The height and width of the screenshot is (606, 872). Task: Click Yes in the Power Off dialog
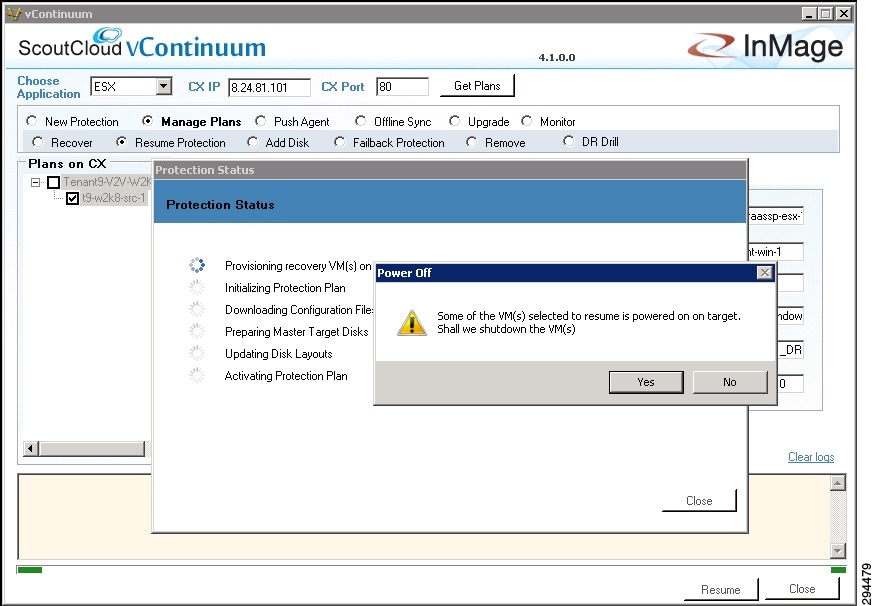646,382
